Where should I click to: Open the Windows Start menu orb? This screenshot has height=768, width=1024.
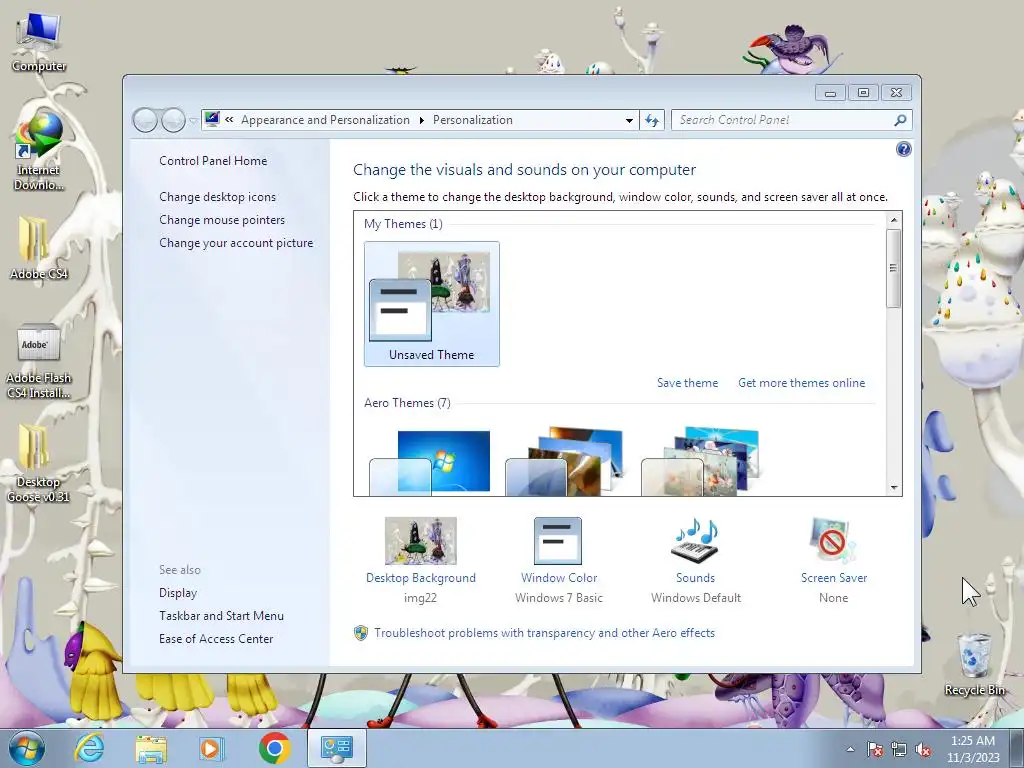(27, 748)
